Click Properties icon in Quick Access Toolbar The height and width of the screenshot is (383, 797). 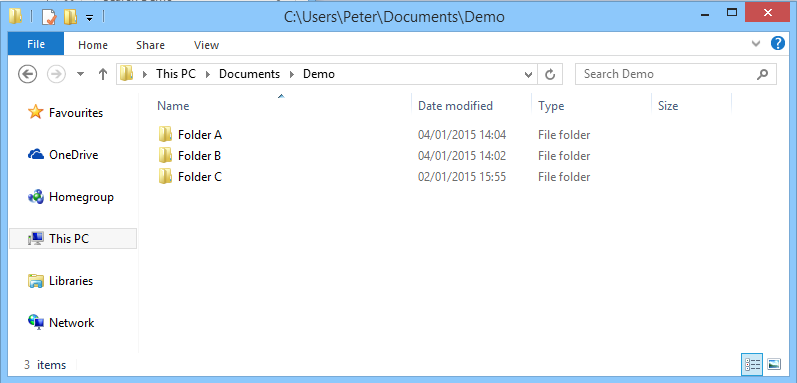click(49, 17)
